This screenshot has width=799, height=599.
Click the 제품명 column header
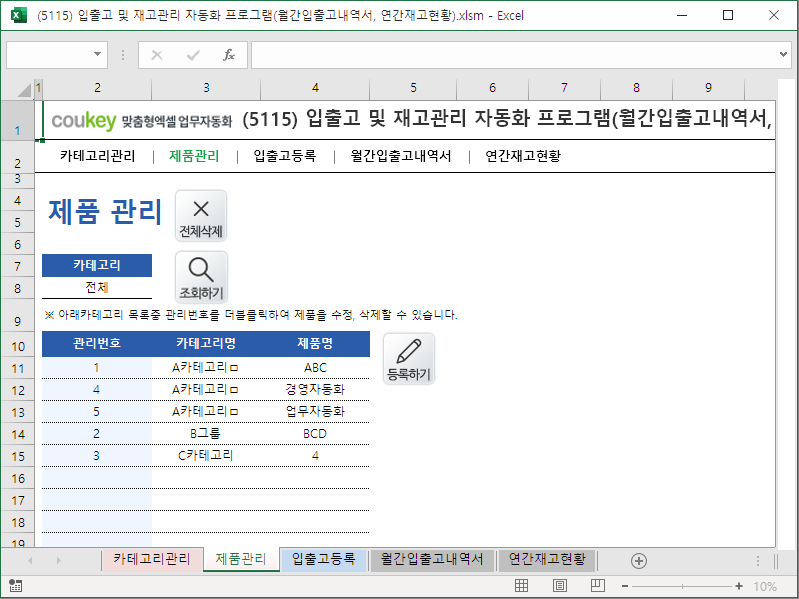pyautogui.click(x=315, y=344)
